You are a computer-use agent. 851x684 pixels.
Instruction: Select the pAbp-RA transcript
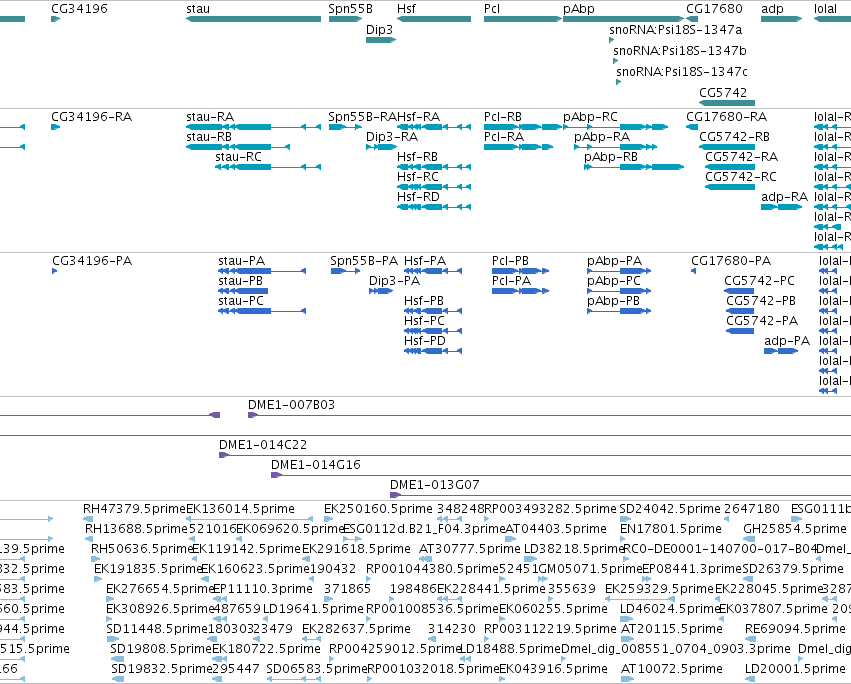click(x=615, y=147)
